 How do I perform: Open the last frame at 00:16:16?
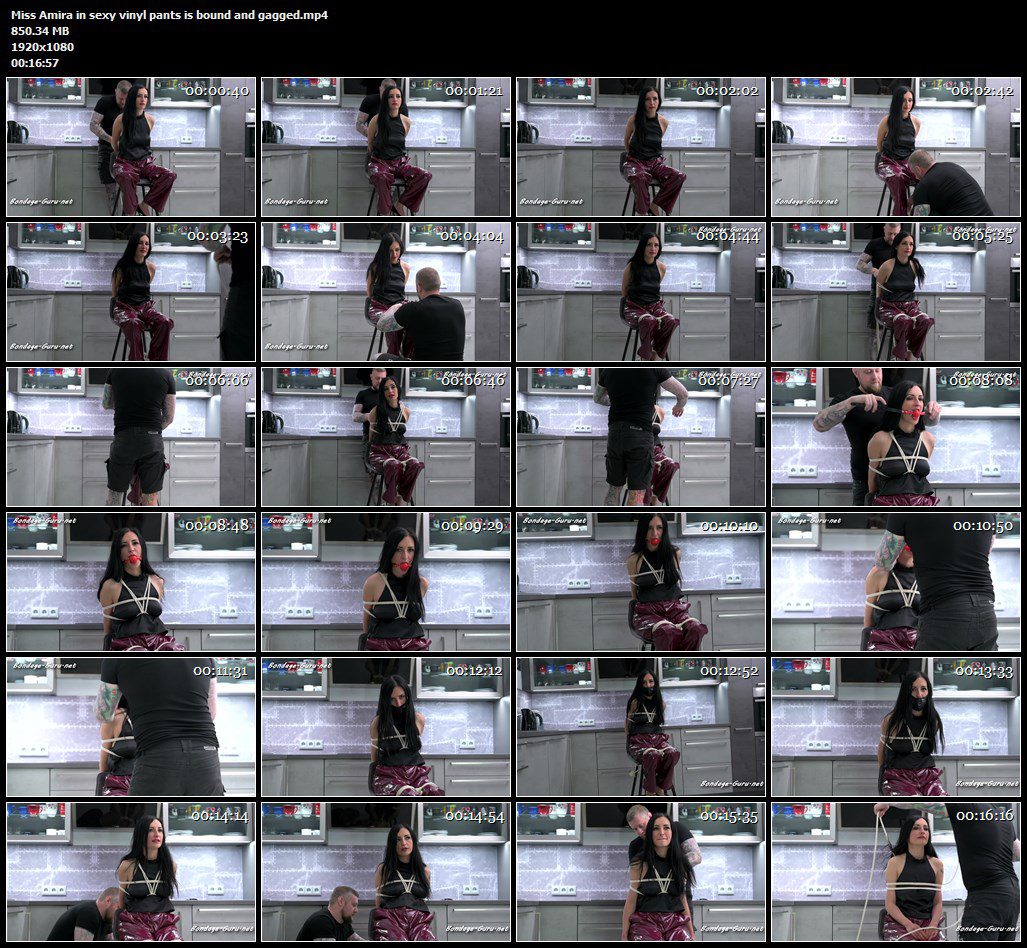(x=895, y=872)
